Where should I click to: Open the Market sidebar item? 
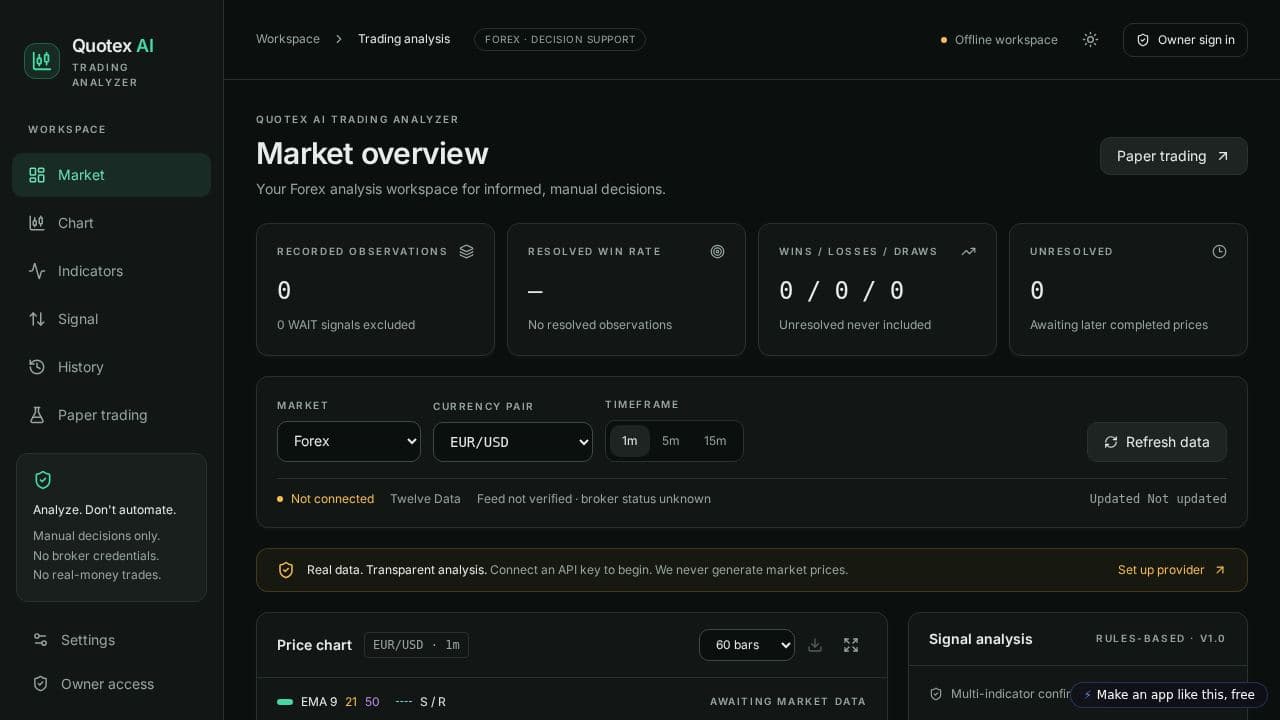click(111, 175)
